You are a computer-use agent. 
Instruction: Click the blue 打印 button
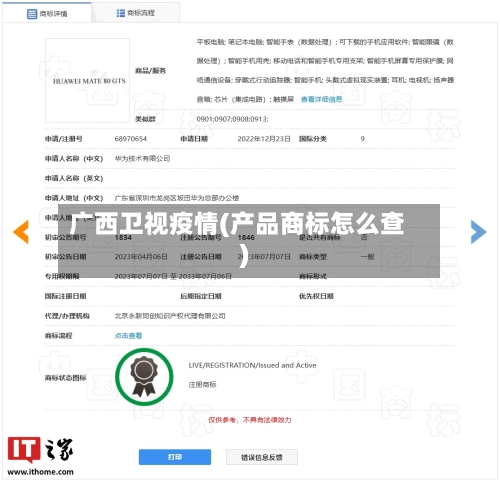click(x=175, y=457)
